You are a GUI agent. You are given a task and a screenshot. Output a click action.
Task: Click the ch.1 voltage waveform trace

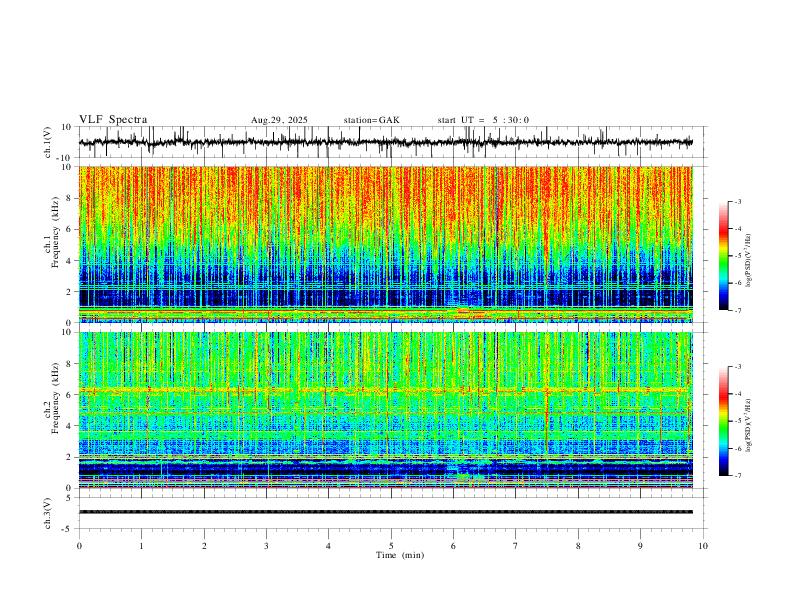point(386,142)
